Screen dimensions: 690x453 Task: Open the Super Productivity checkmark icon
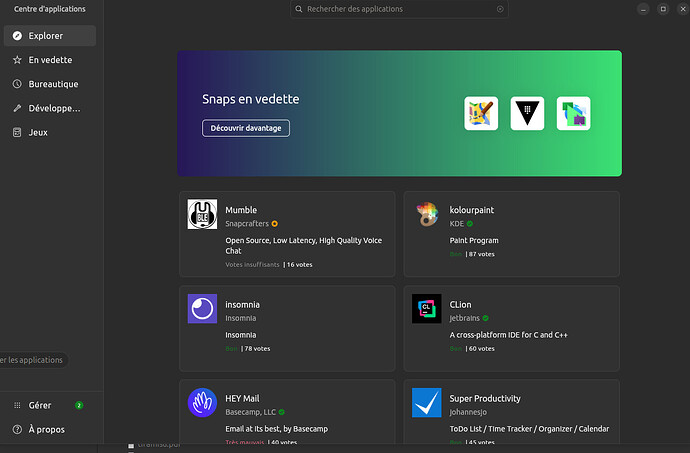click(x=427, y=402)
